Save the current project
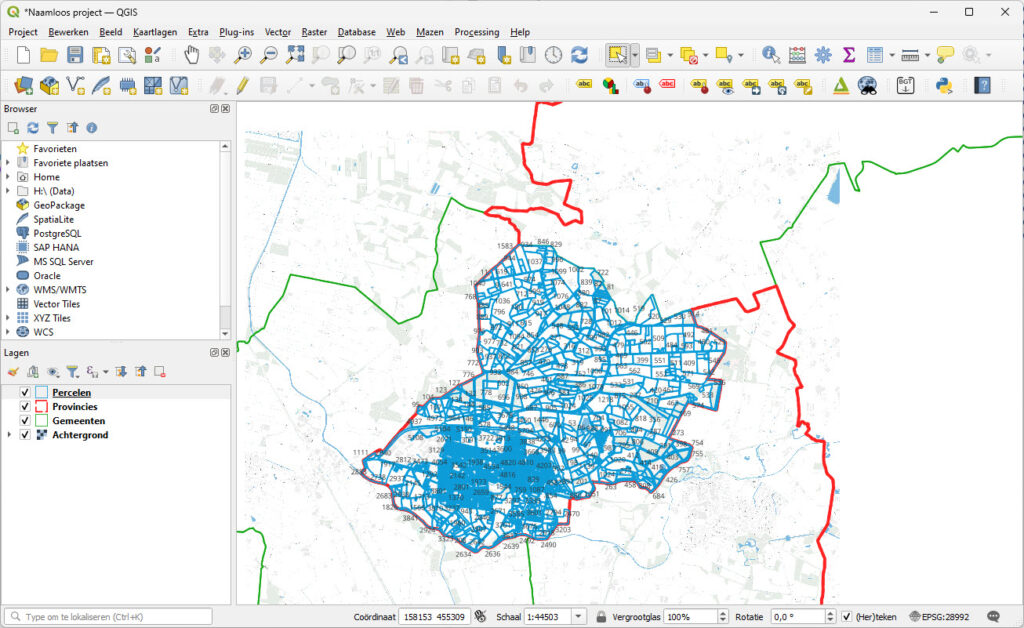 tap(75, 55)
